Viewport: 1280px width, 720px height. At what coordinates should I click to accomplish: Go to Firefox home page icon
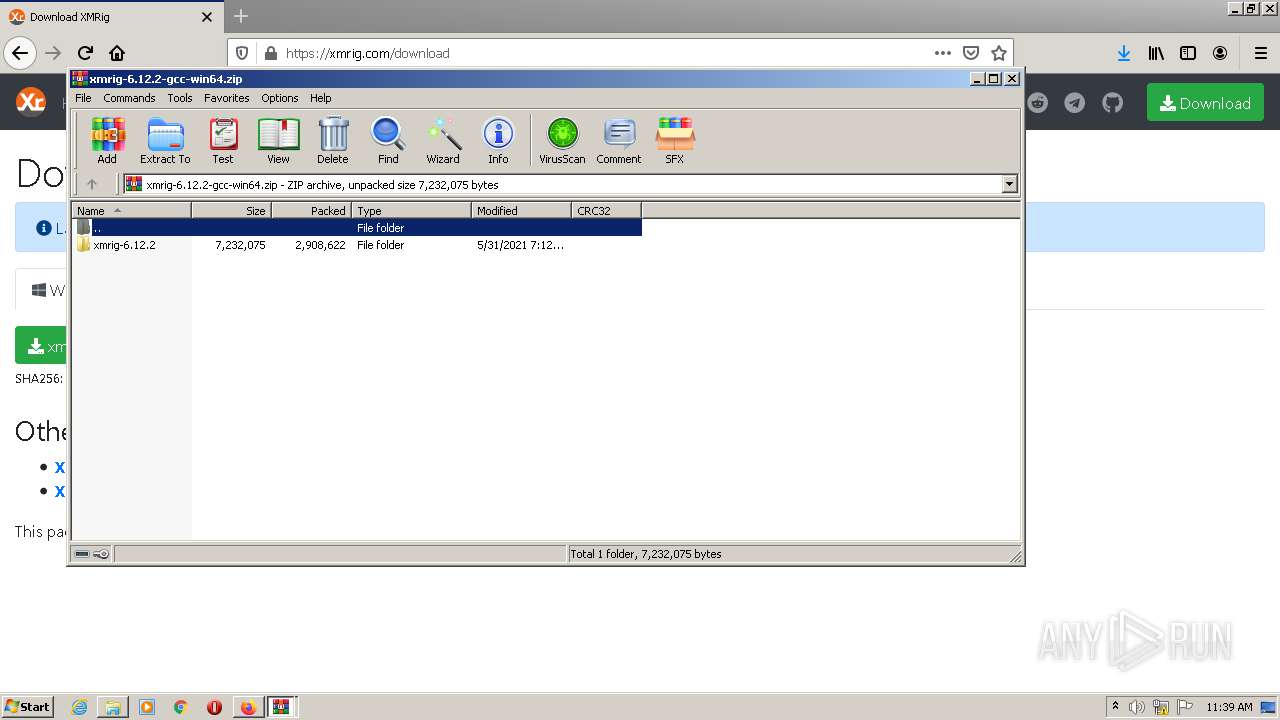pos(117,53)
